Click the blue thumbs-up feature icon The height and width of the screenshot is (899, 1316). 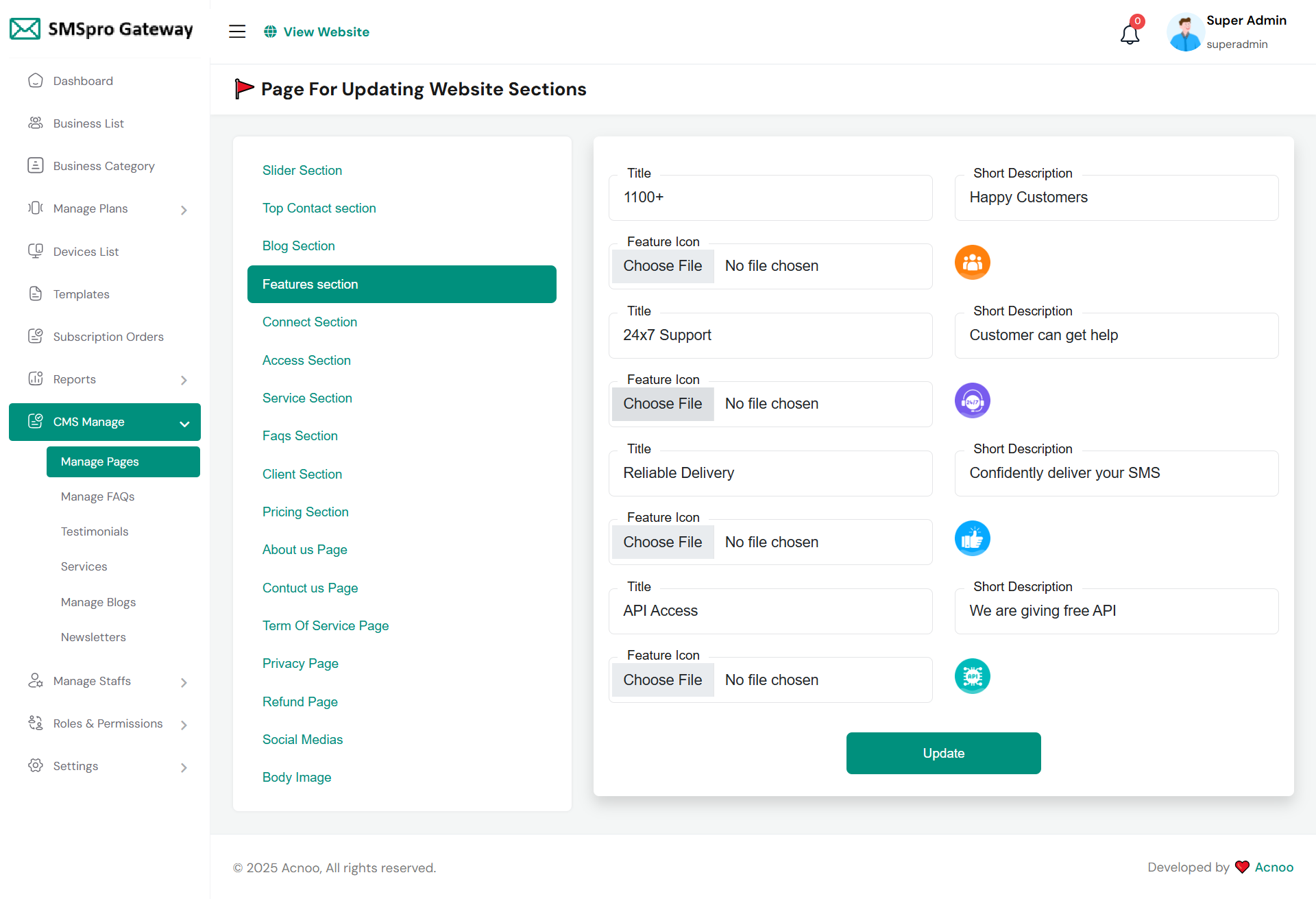click(972, 538)
